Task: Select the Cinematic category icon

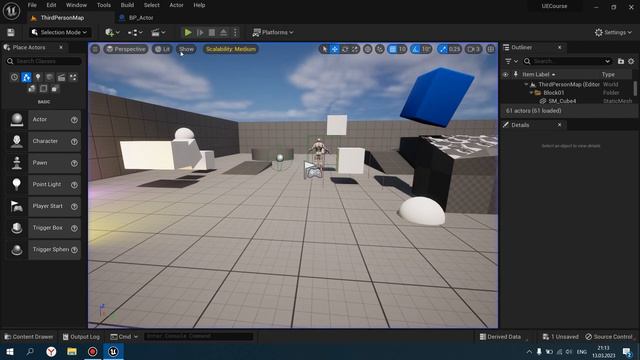Action: click(x=61, y=77)
